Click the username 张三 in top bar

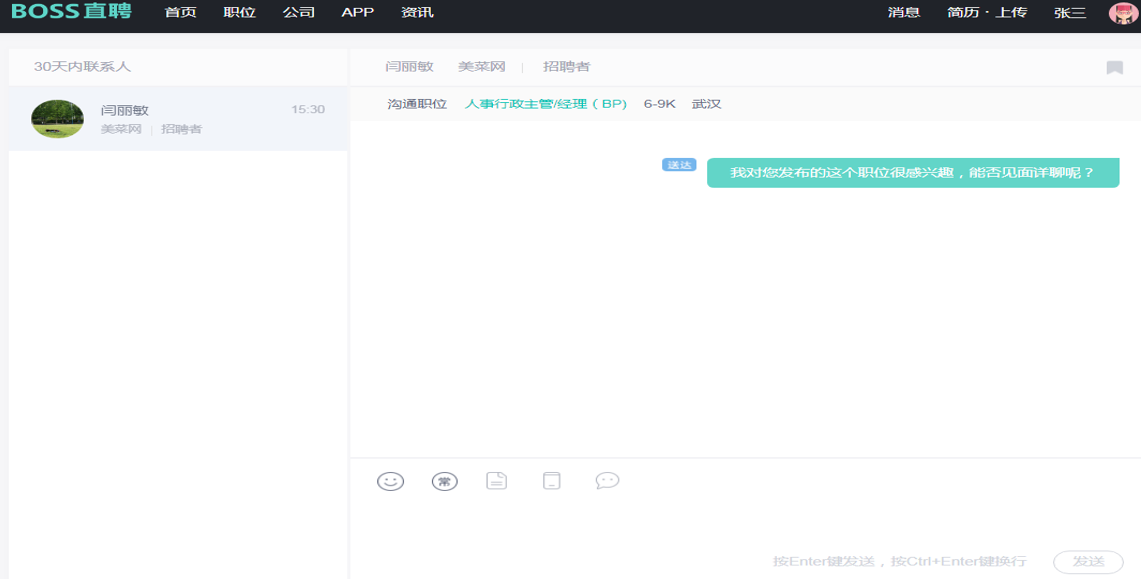[x=1070, y=13]
